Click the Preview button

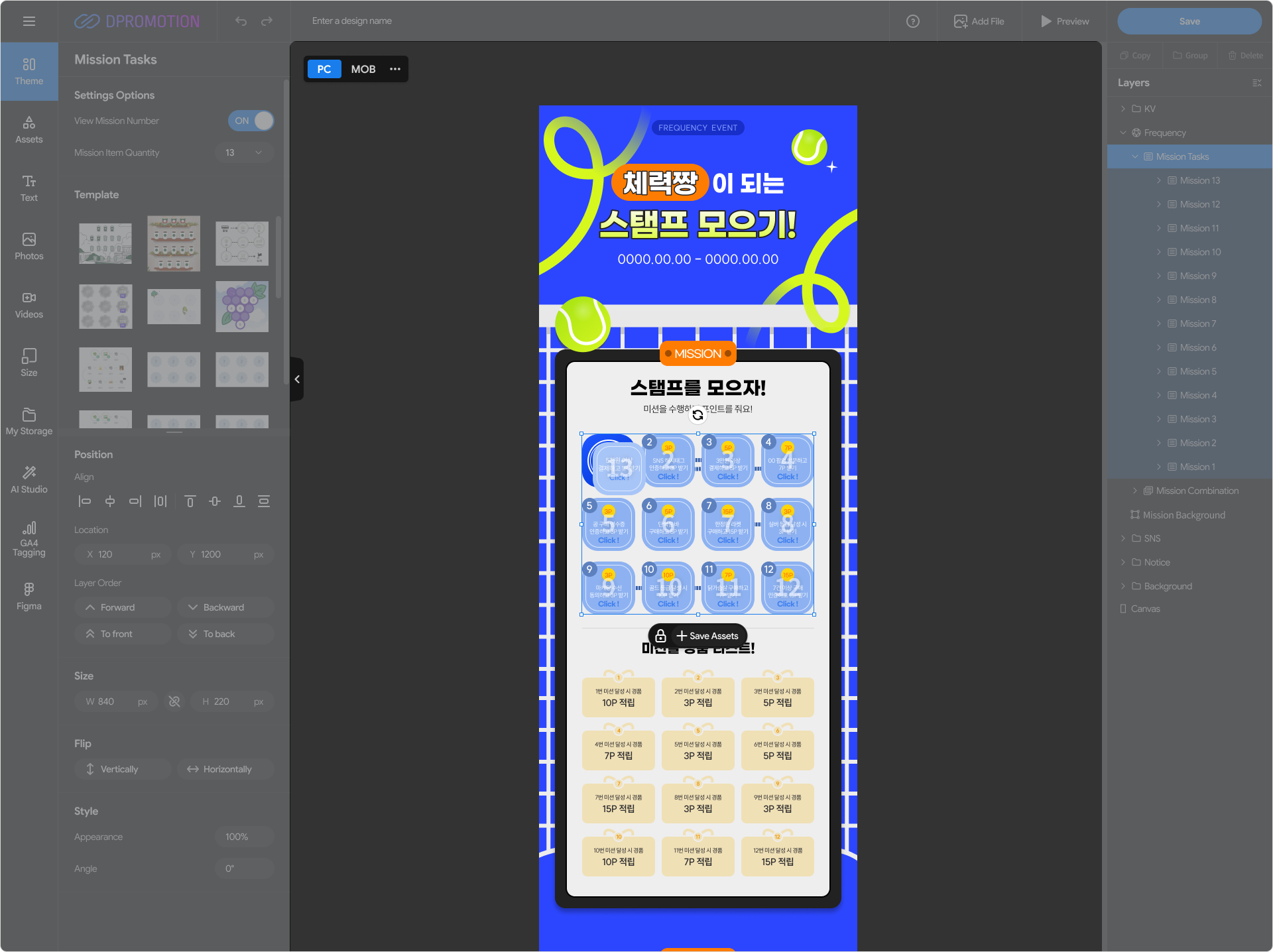pos(1065,21)
